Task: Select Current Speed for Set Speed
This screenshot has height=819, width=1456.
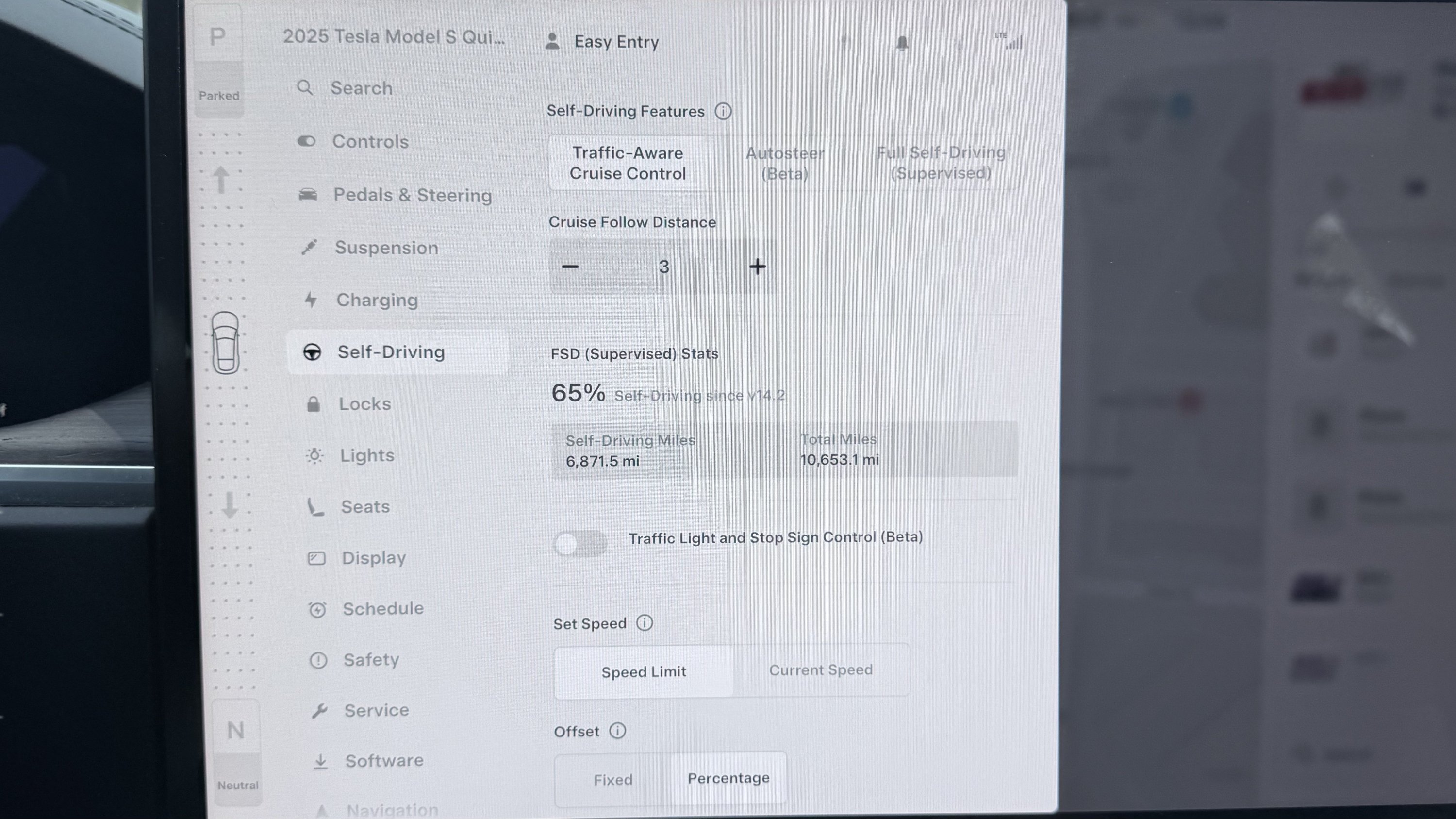Action: pos(821,670)
